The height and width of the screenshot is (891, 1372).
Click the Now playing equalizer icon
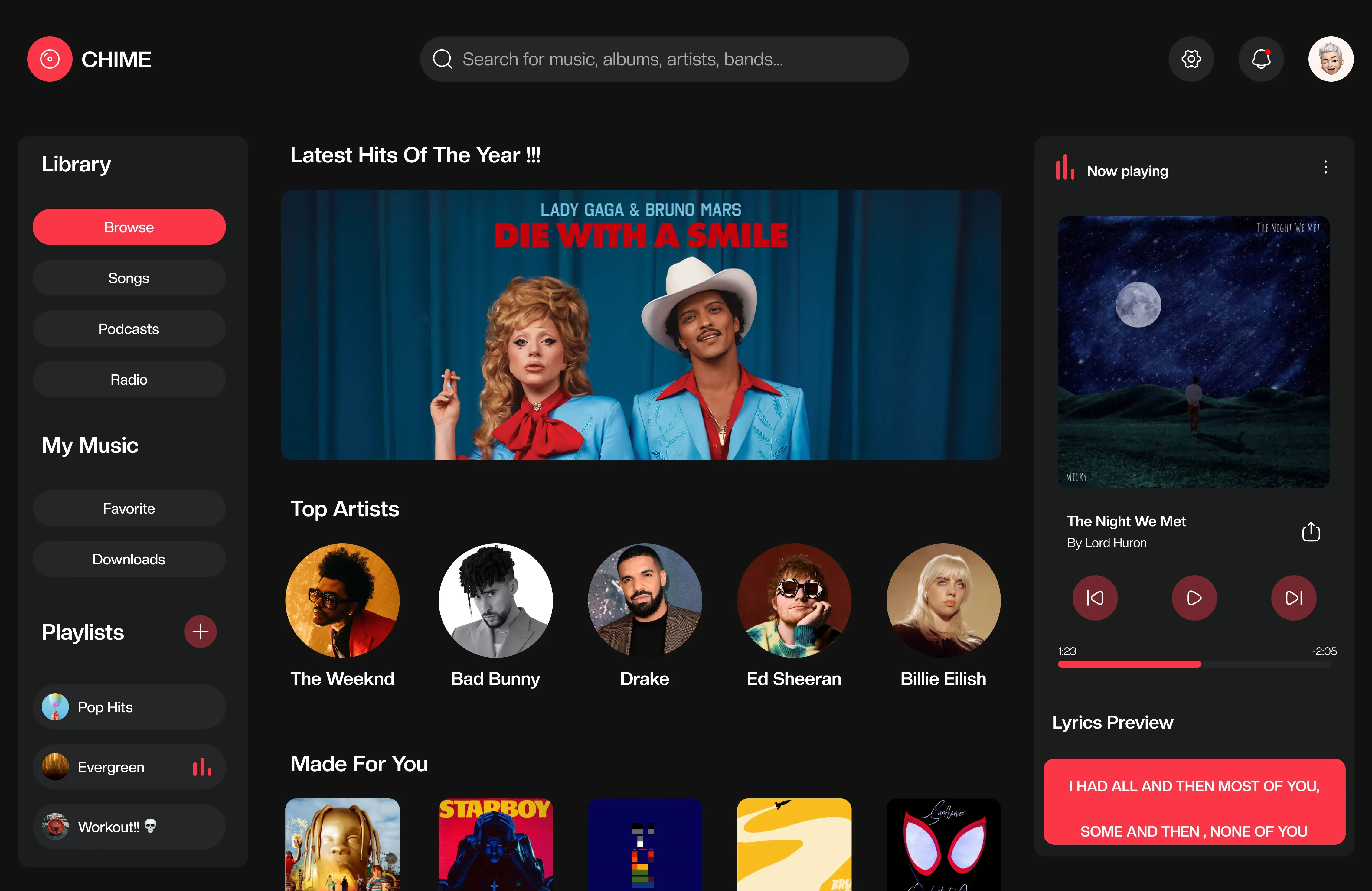coord(1065,168)
